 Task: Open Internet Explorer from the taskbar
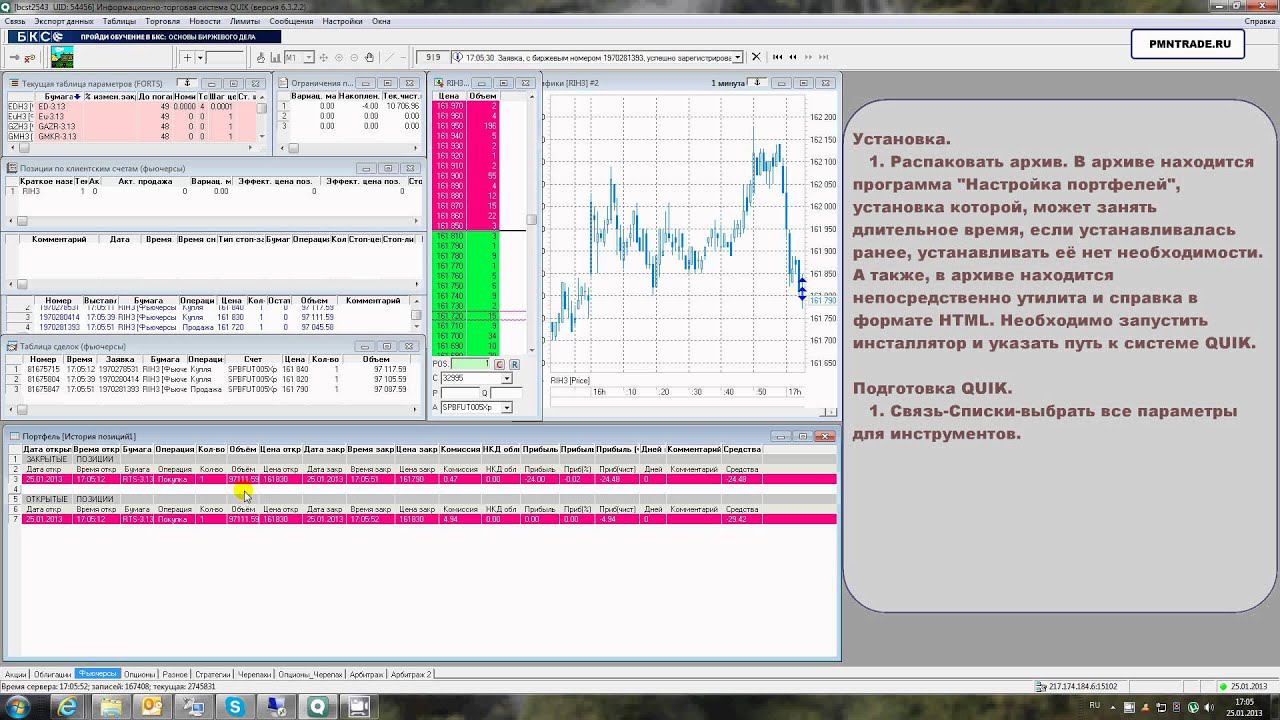pos(68,707)
